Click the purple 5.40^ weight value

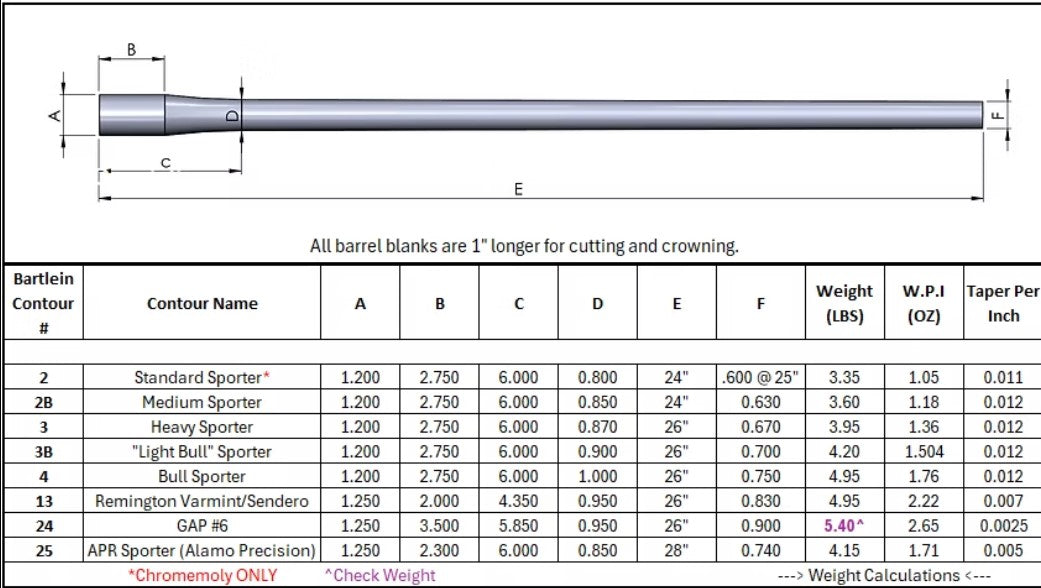coord(844,525)
